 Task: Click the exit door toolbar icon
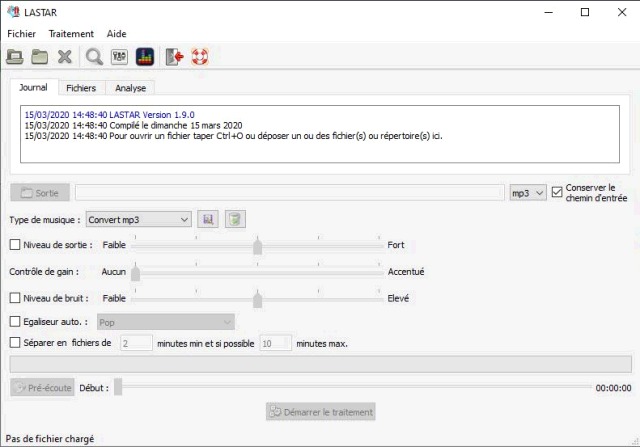(175, 56)
